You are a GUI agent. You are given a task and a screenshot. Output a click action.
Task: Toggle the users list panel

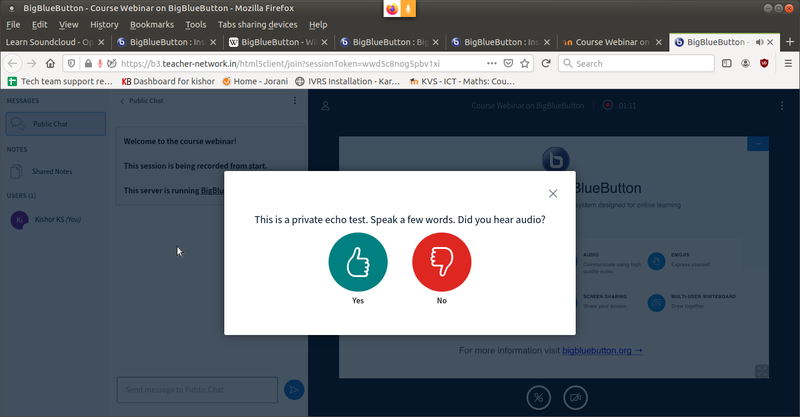click(x=326, y=106)
